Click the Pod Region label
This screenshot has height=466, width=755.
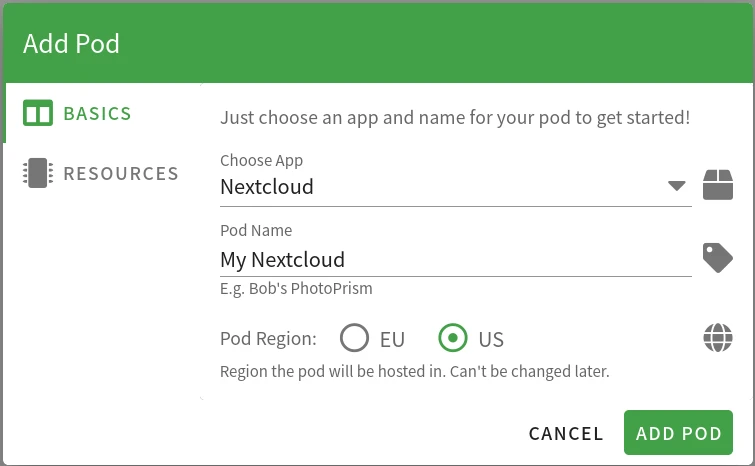tap(268, 339)
